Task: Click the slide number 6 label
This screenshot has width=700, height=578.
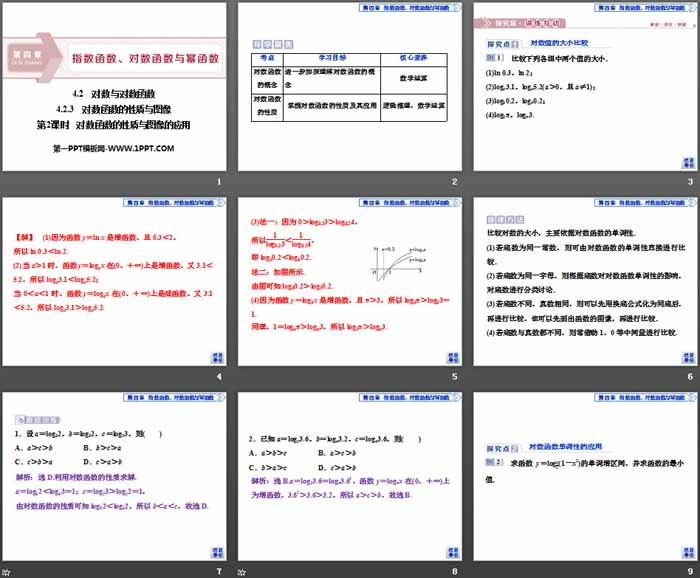Action: coord(690,377)
